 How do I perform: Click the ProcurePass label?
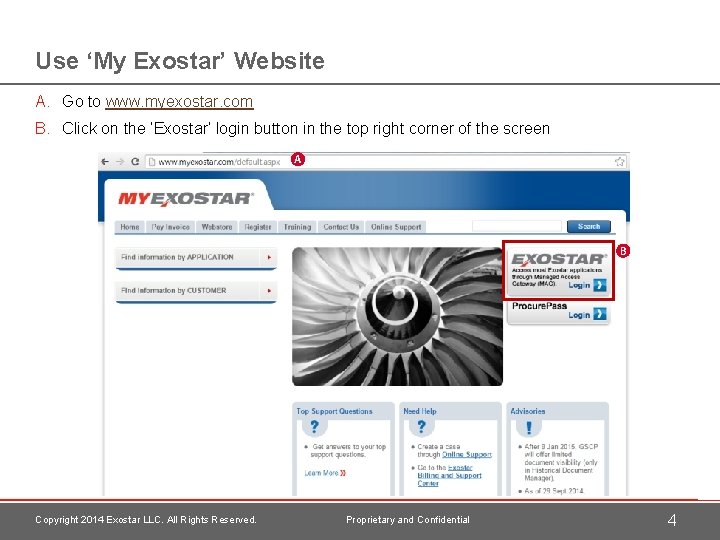pyautogui.click(x=540, y=306)
